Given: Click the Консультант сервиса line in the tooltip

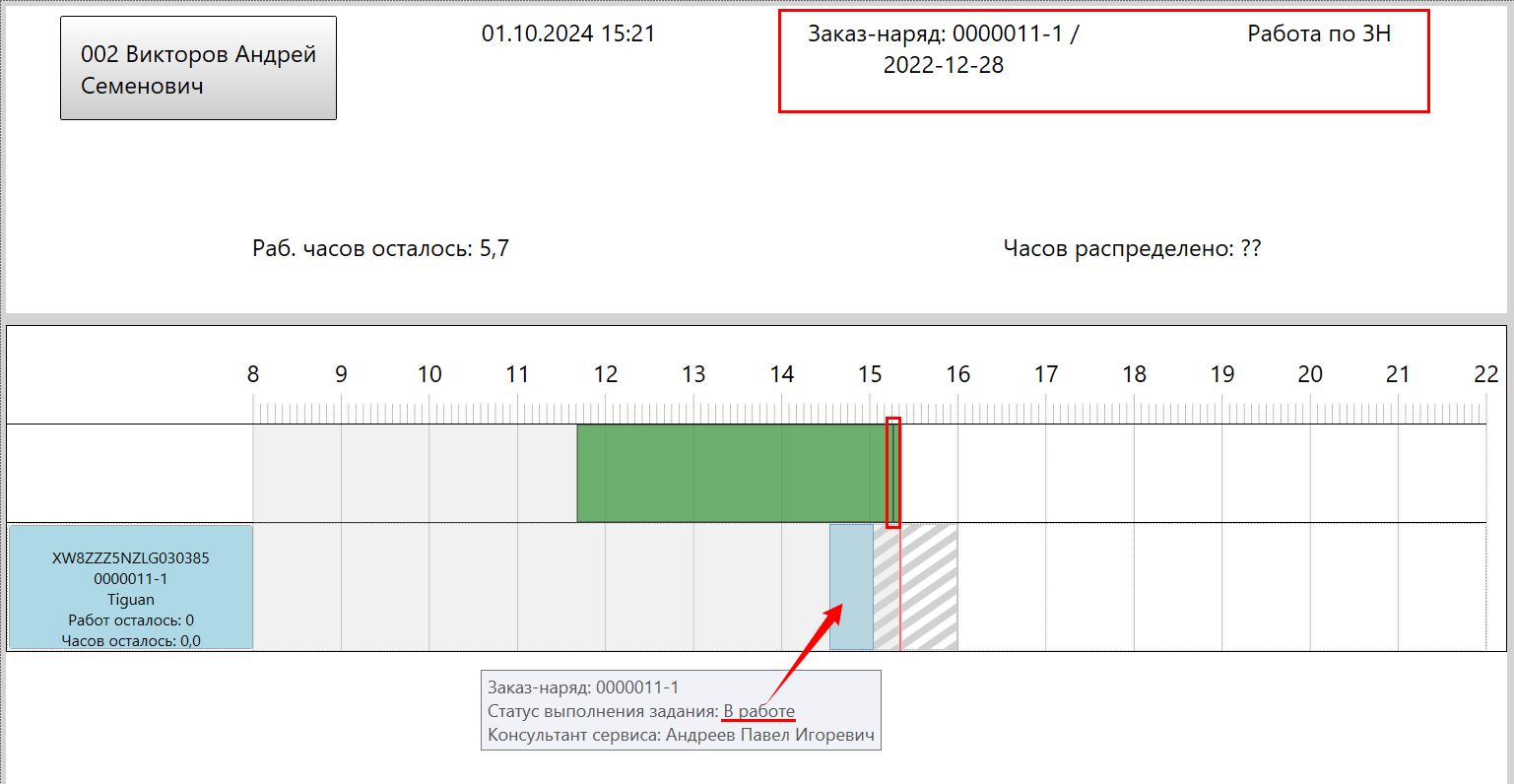Looking at the screenshot, I should tap(681, 735).
